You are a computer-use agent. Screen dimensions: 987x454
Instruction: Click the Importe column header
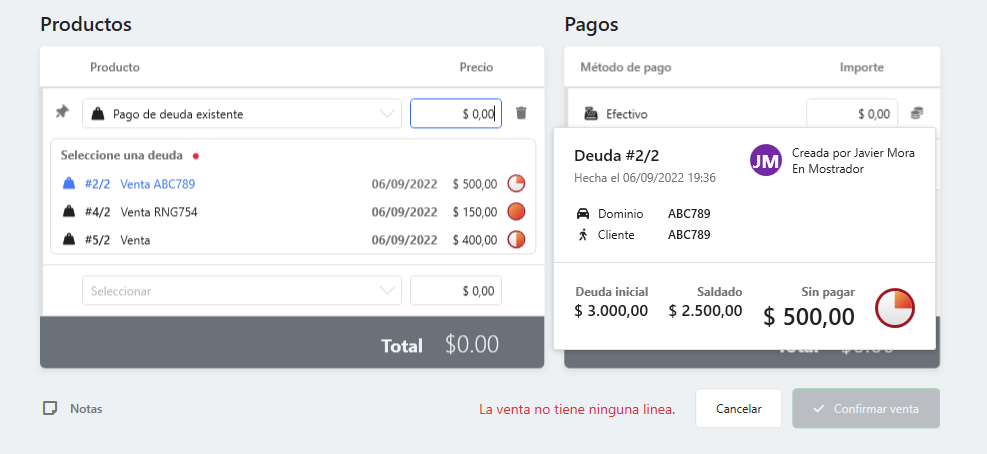click(x=862, y=67)
